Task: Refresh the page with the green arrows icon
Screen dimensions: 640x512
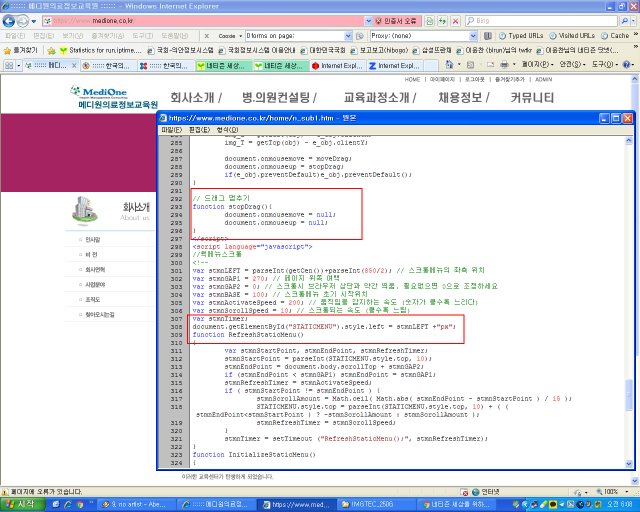Action: [443, 21]
